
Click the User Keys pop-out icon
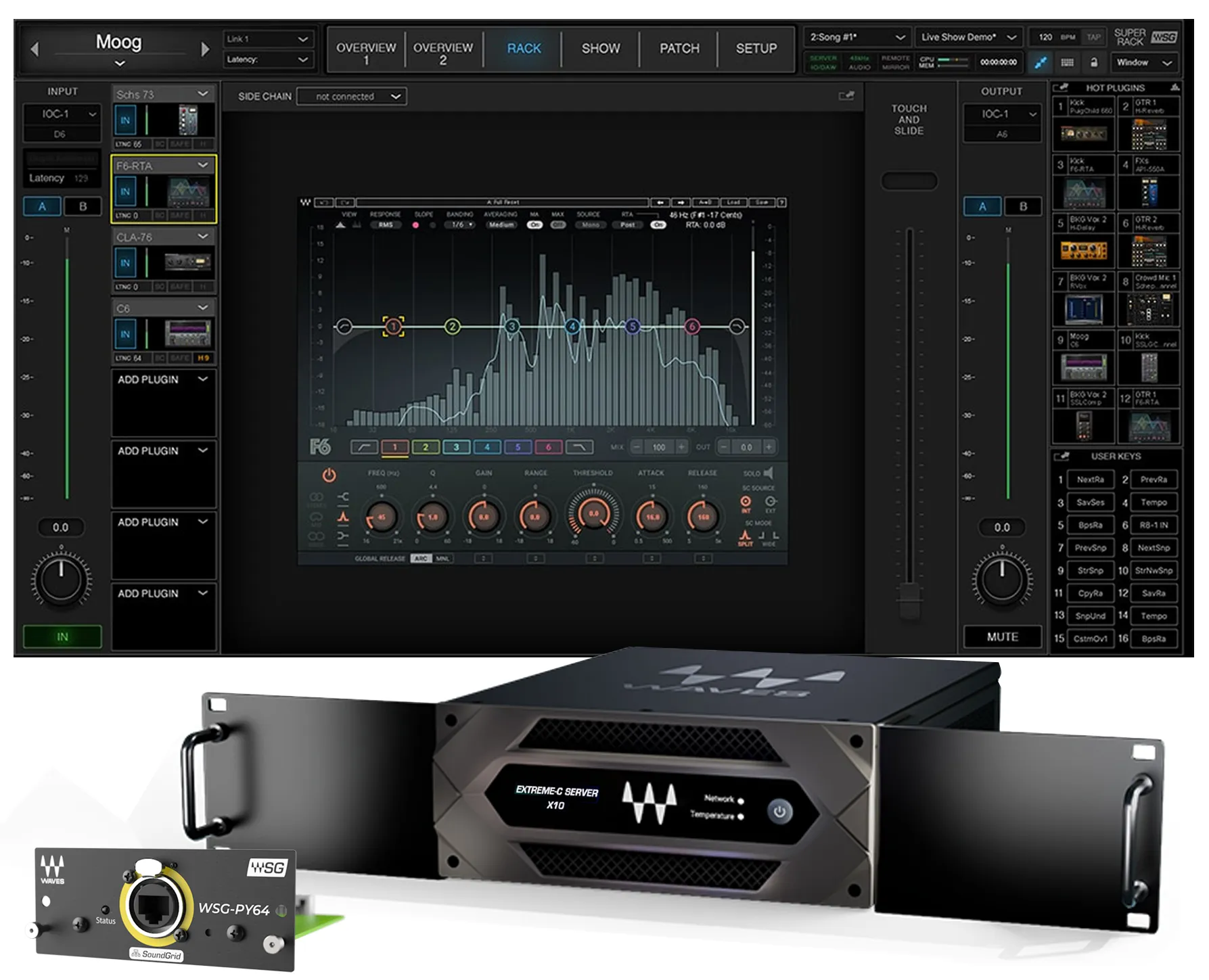pyautogui.click(x=1062, y=457)
